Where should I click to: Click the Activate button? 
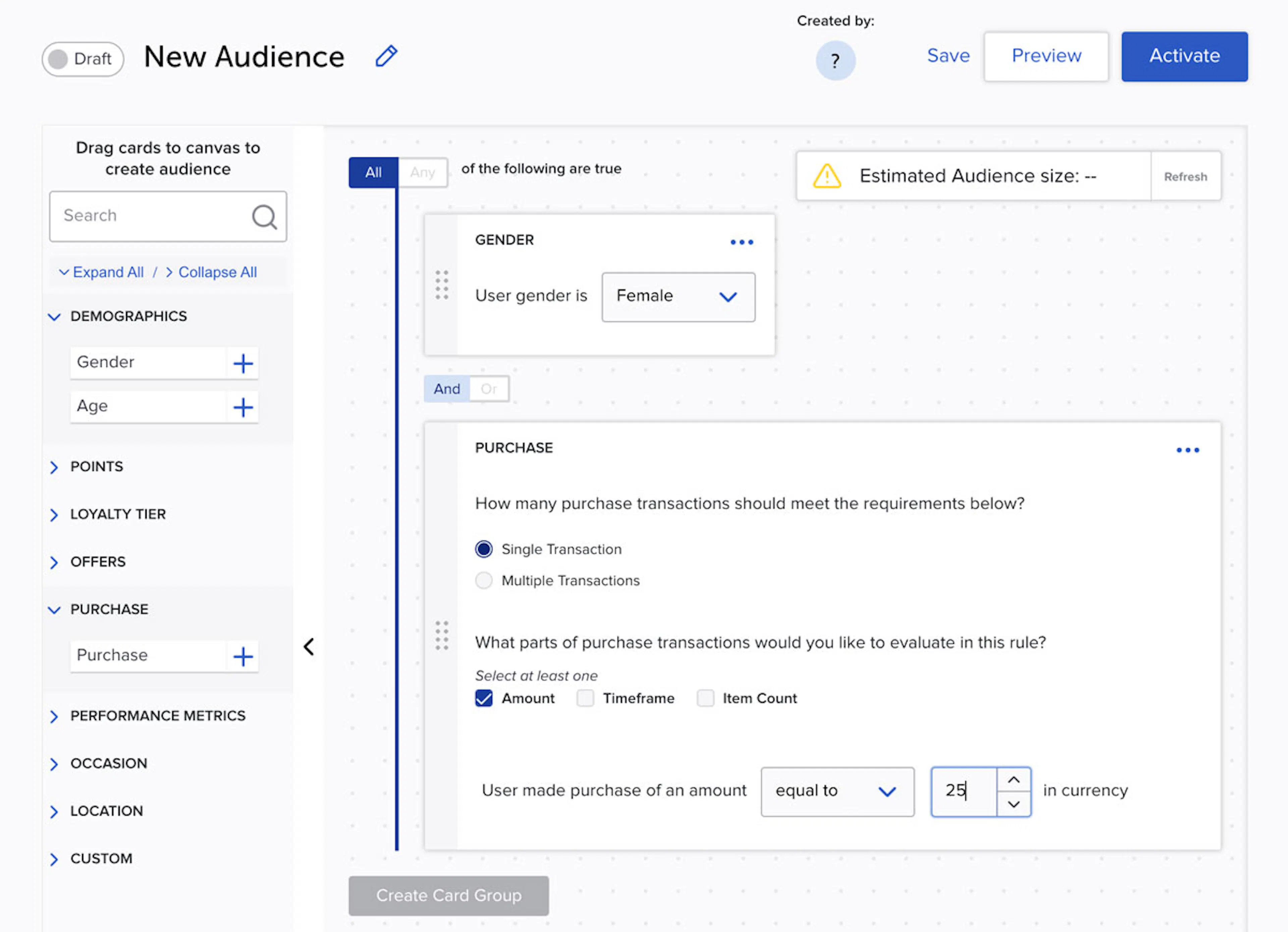click(x=1184, y=56)
